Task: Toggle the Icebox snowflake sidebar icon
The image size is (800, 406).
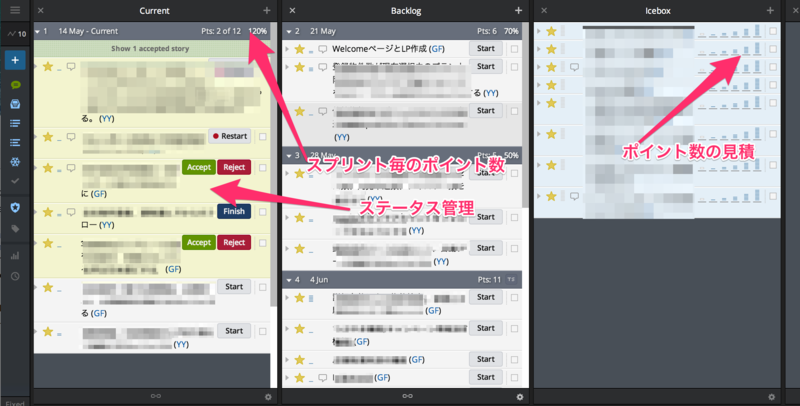Action: tap(15, 162)
